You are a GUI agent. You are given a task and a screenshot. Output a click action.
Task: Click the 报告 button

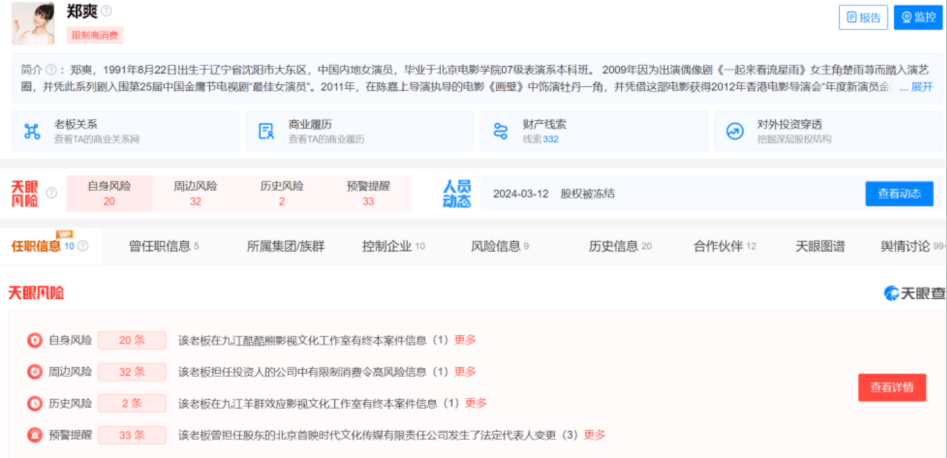pyautogui.click(x=863, y=17)
